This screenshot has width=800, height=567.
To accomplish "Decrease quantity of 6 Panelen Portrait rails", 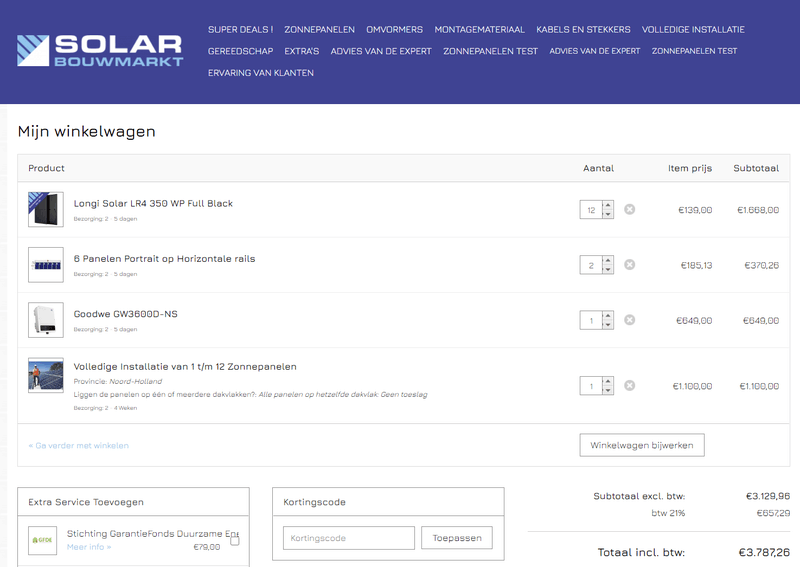I will (608, 269).
